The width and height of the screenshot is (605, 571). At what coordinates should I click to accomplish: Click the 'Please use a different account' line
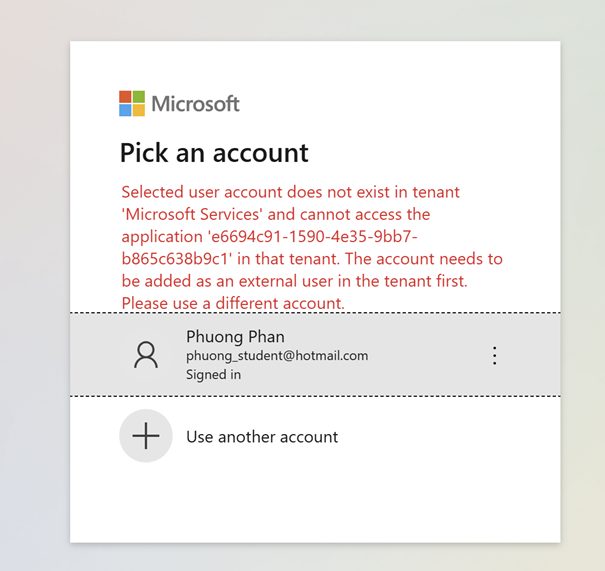[x=233, y=303]
